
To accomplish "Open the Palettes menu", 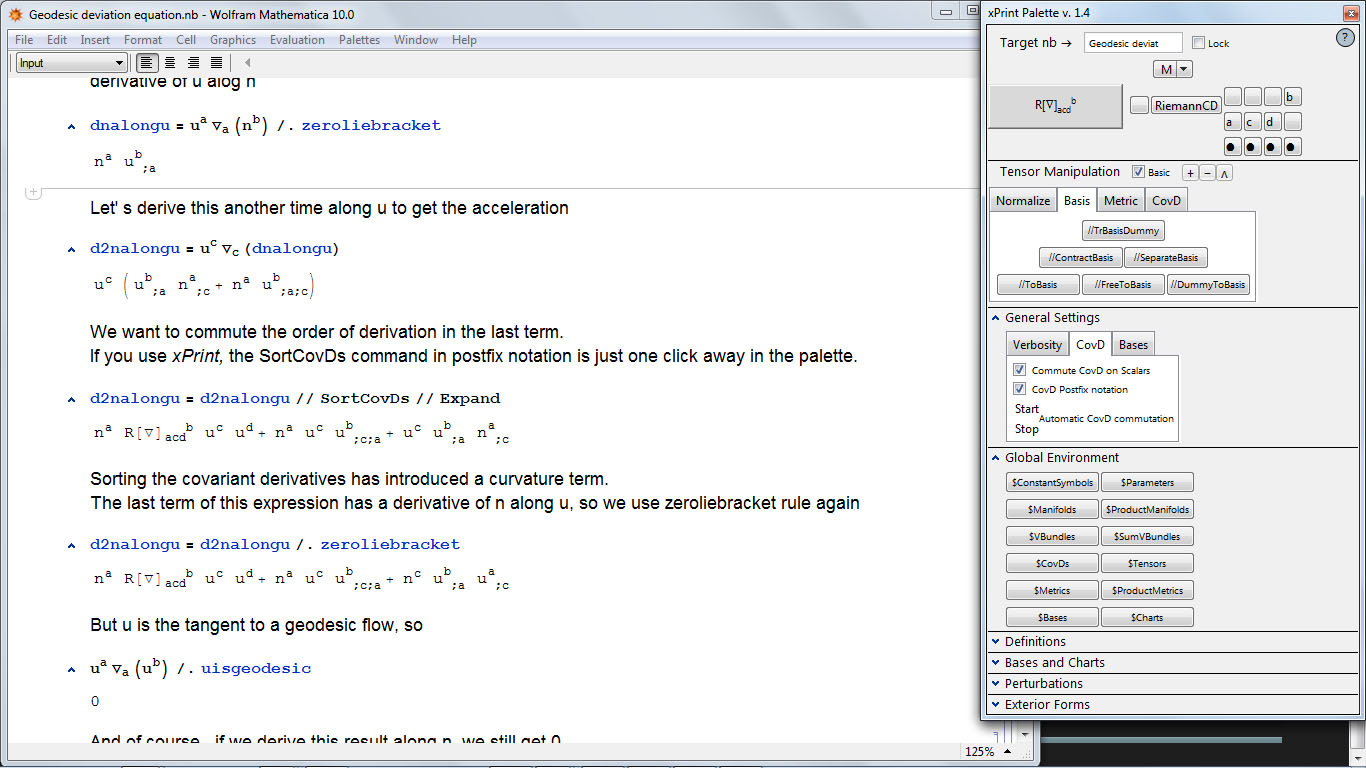I will click(x=359, y=40).
